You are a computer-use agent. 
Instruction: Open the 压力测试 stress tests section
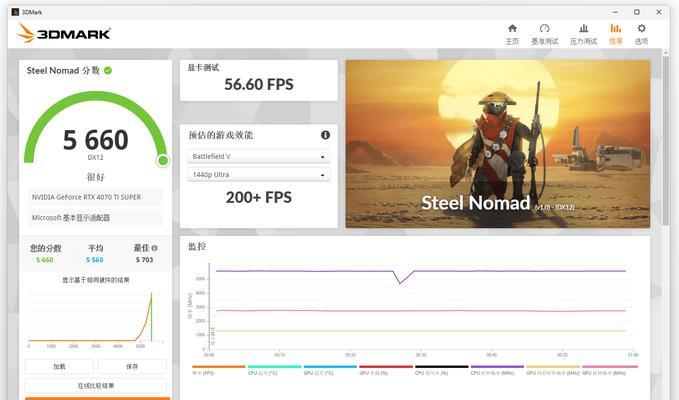[x=583, y=34]
